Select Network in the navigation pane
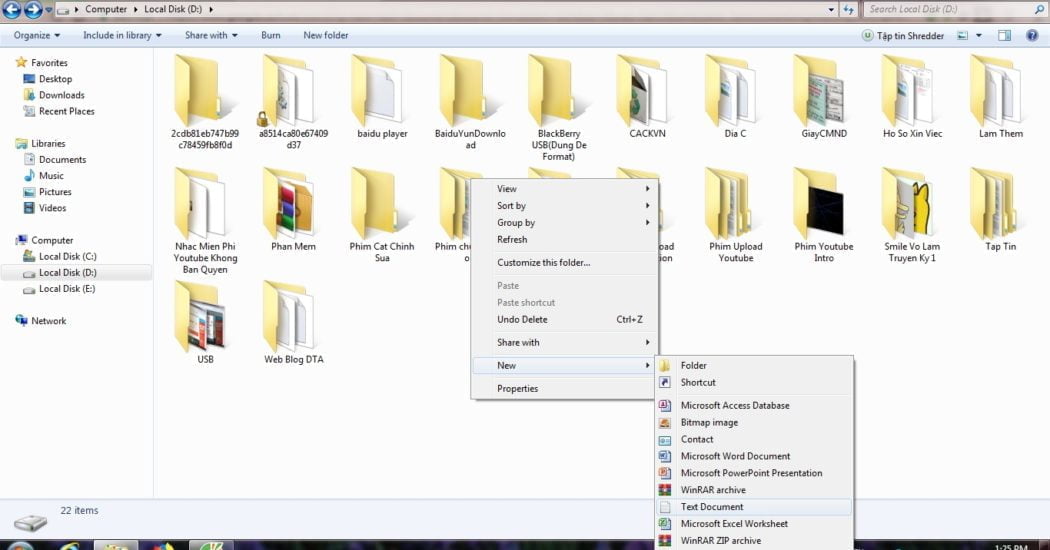The width and height of the screenshot is (1050, 550). [48, 321]
